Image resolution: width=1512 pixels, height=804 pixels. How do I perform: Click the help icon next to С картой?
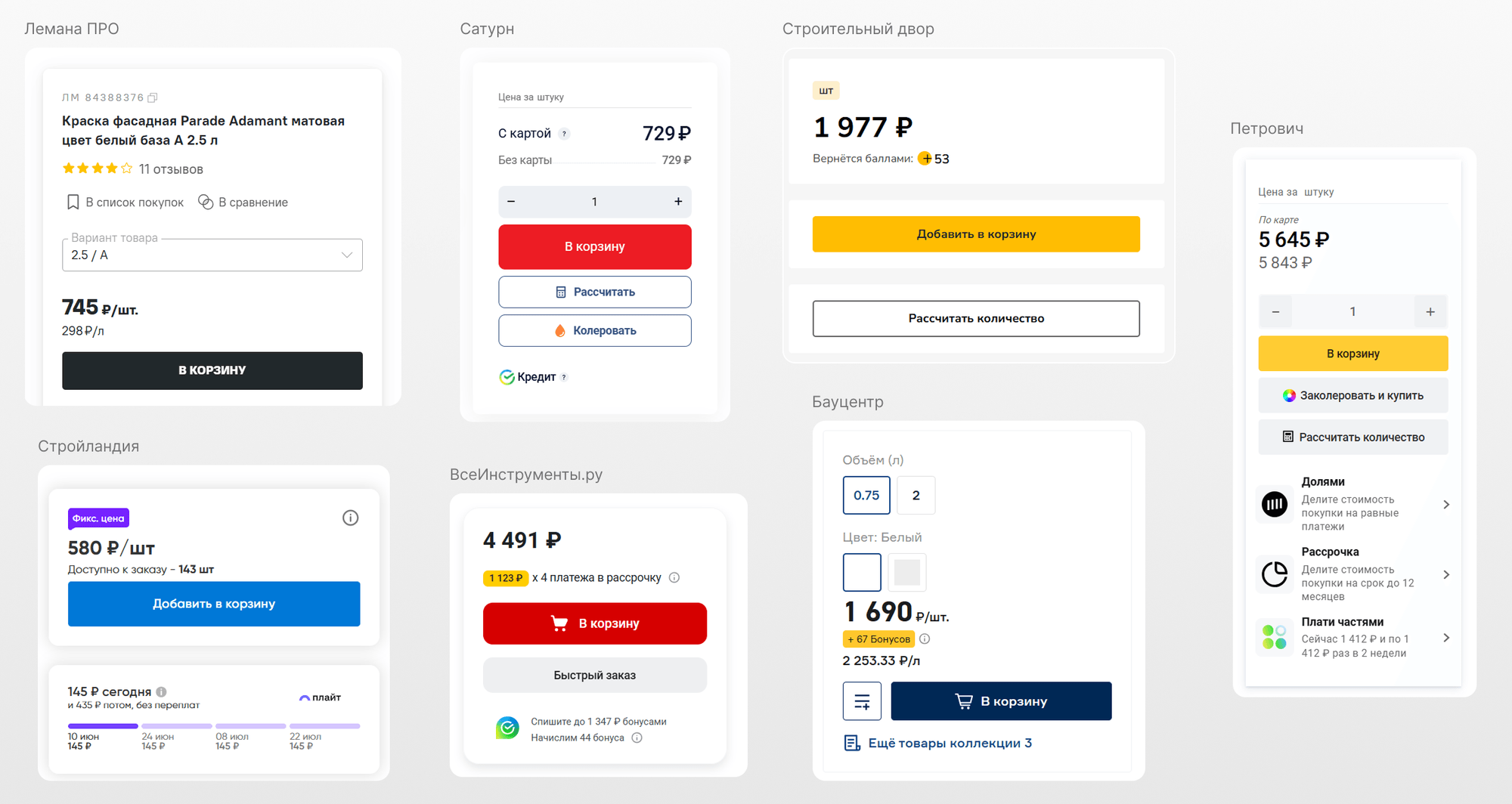[564, 134]
